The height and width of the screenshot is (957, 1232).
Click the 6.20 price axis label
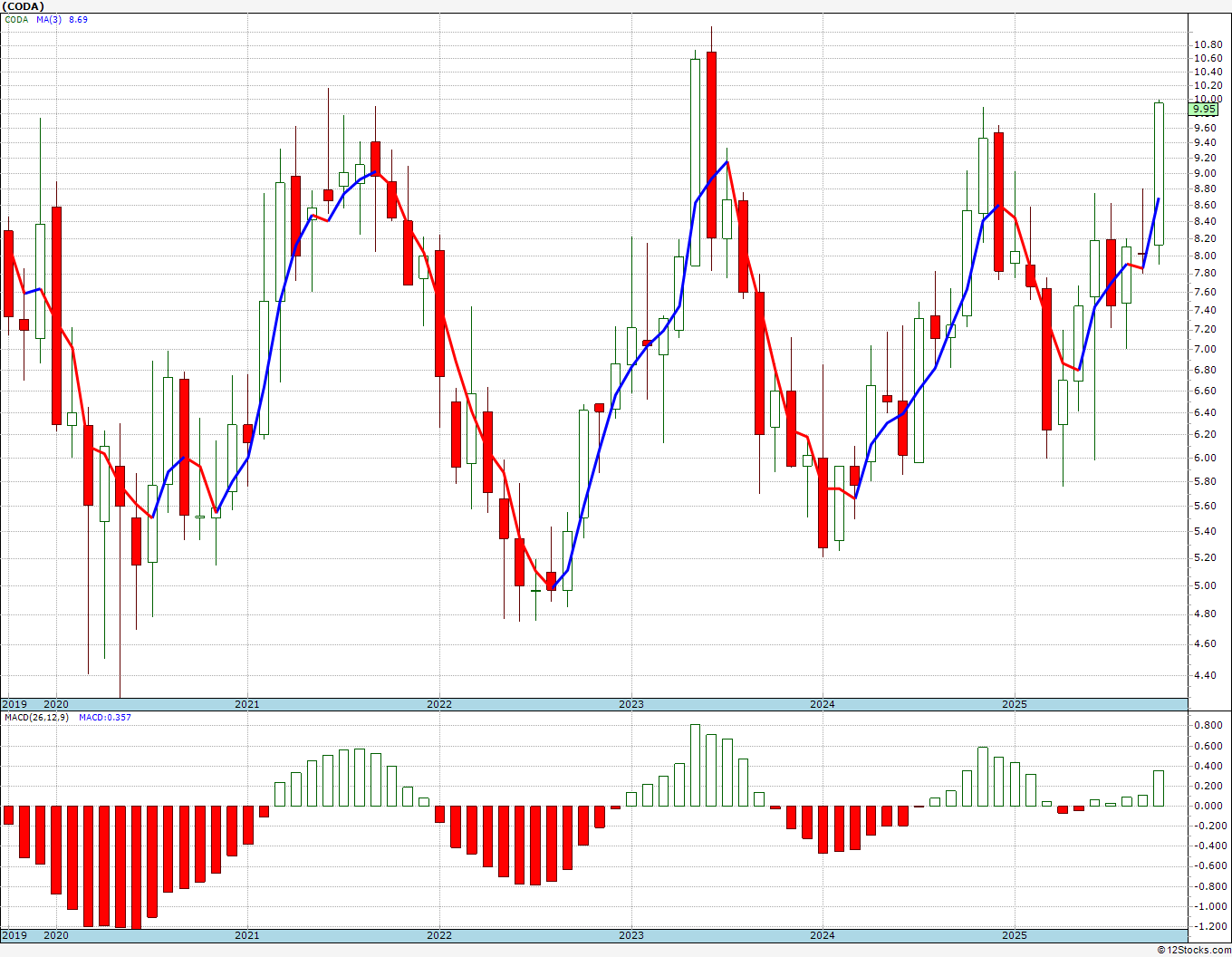pyautogui.click(x=1205, y=434)
